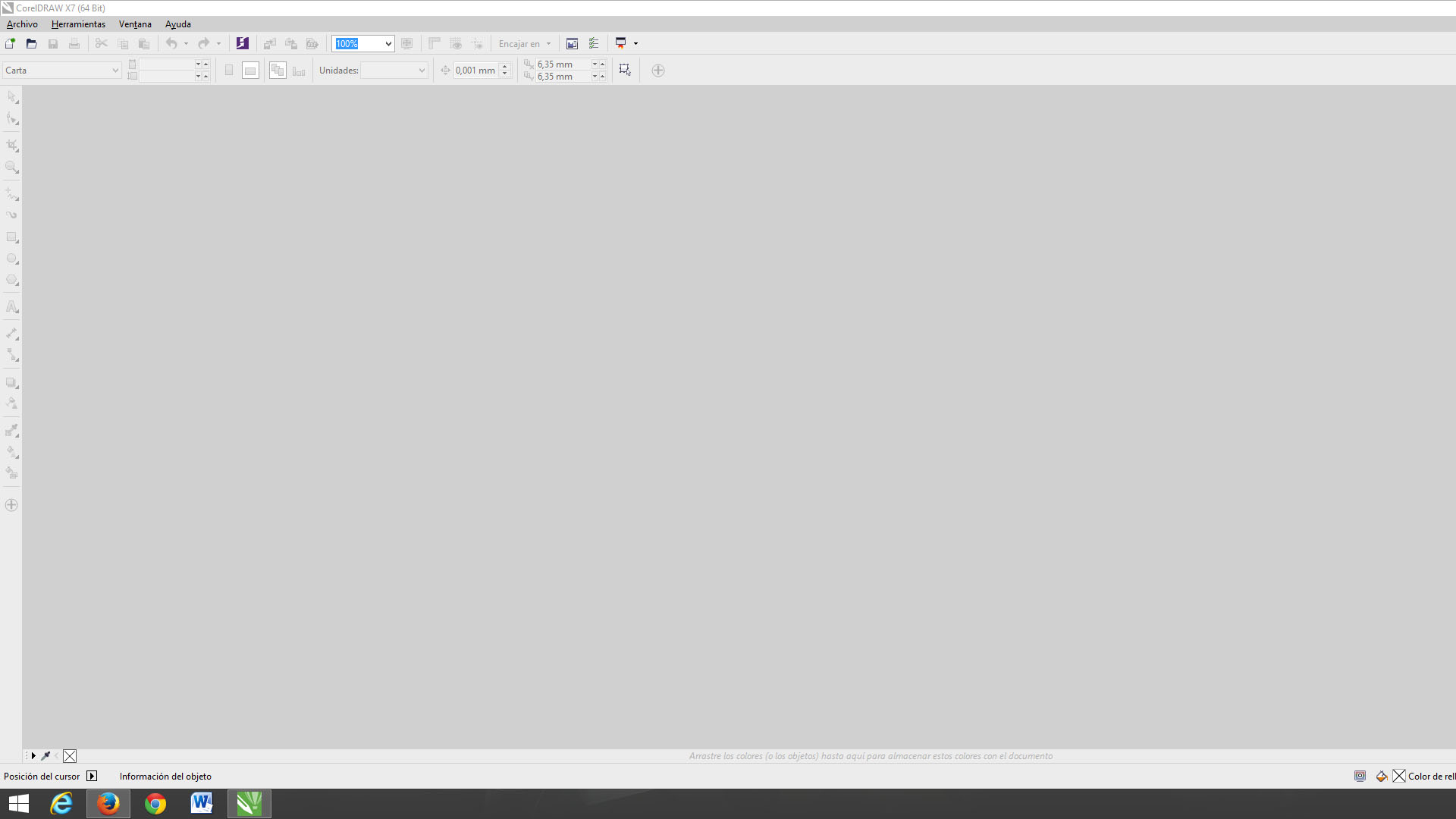Click the Open file folder icon
The height and width of the screenshot is (819, 1456).
click(x=31, y=43)
